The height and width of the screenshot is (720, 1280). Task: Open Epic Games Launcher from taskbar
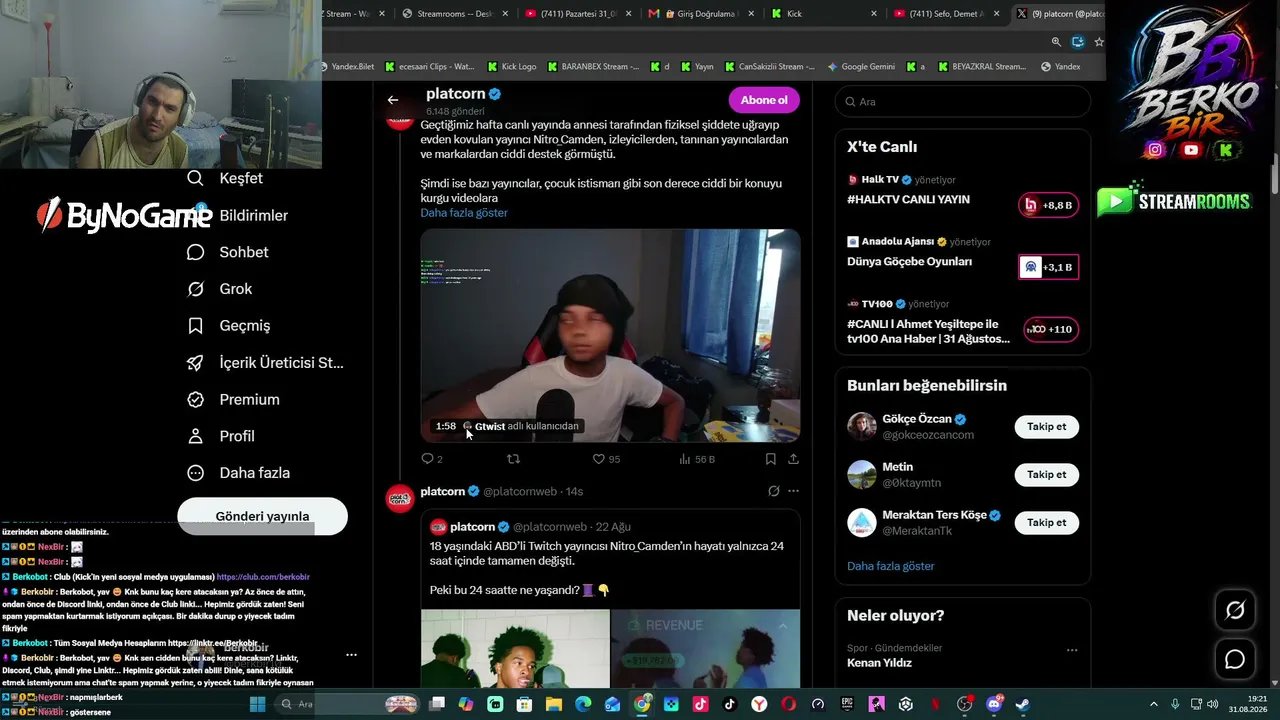pos(847,704)
